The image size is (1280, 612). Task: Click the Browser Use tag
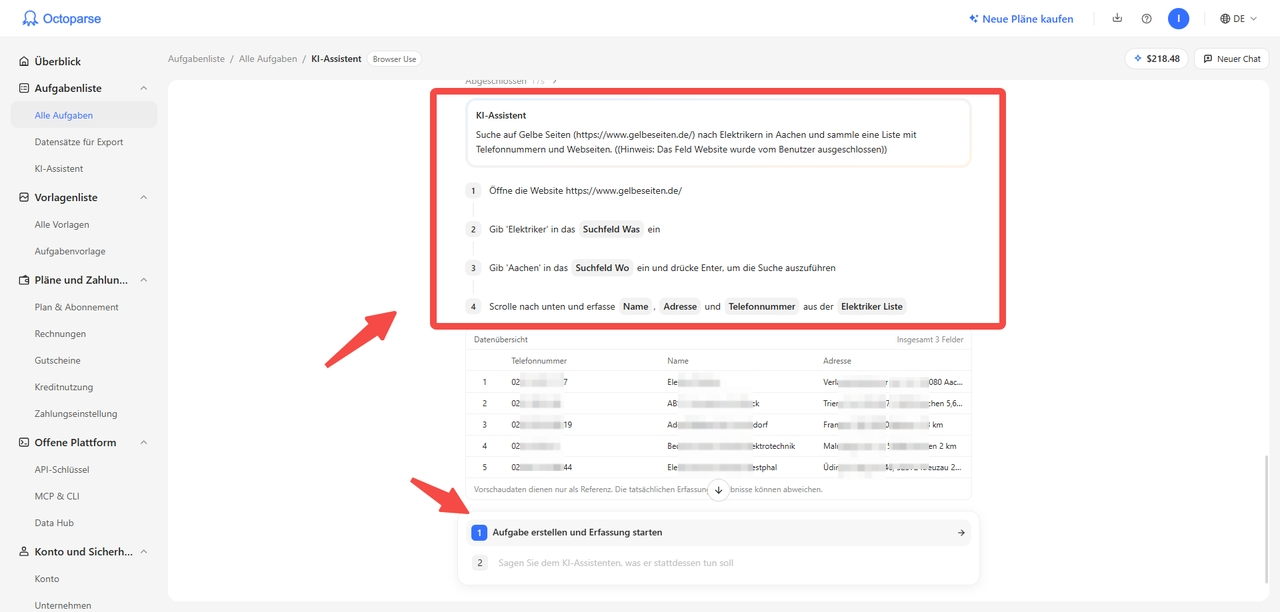394,59
